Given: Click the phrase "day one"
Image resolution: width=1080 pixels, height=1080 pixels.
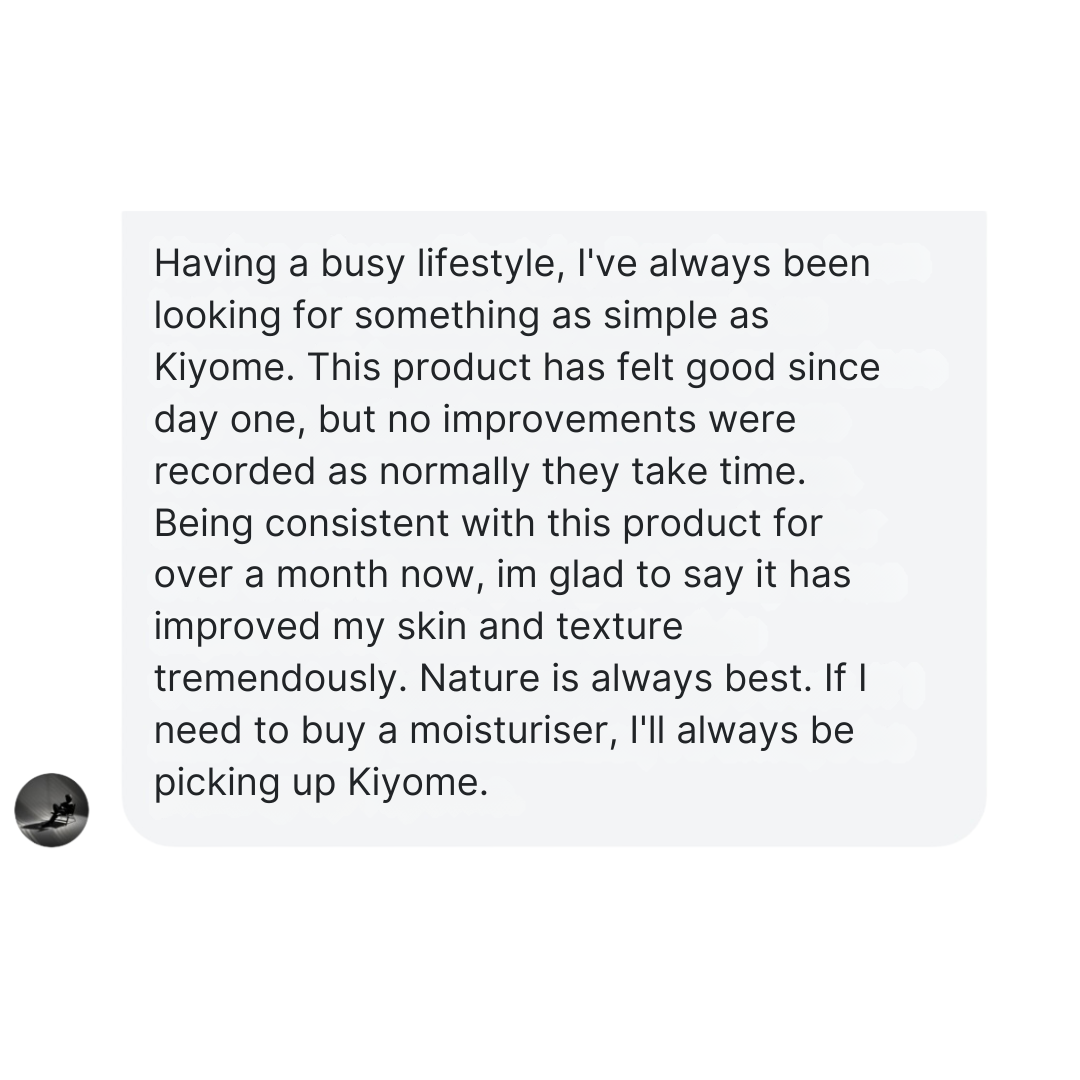Looking at the screenshot, I should pos(229,420).
